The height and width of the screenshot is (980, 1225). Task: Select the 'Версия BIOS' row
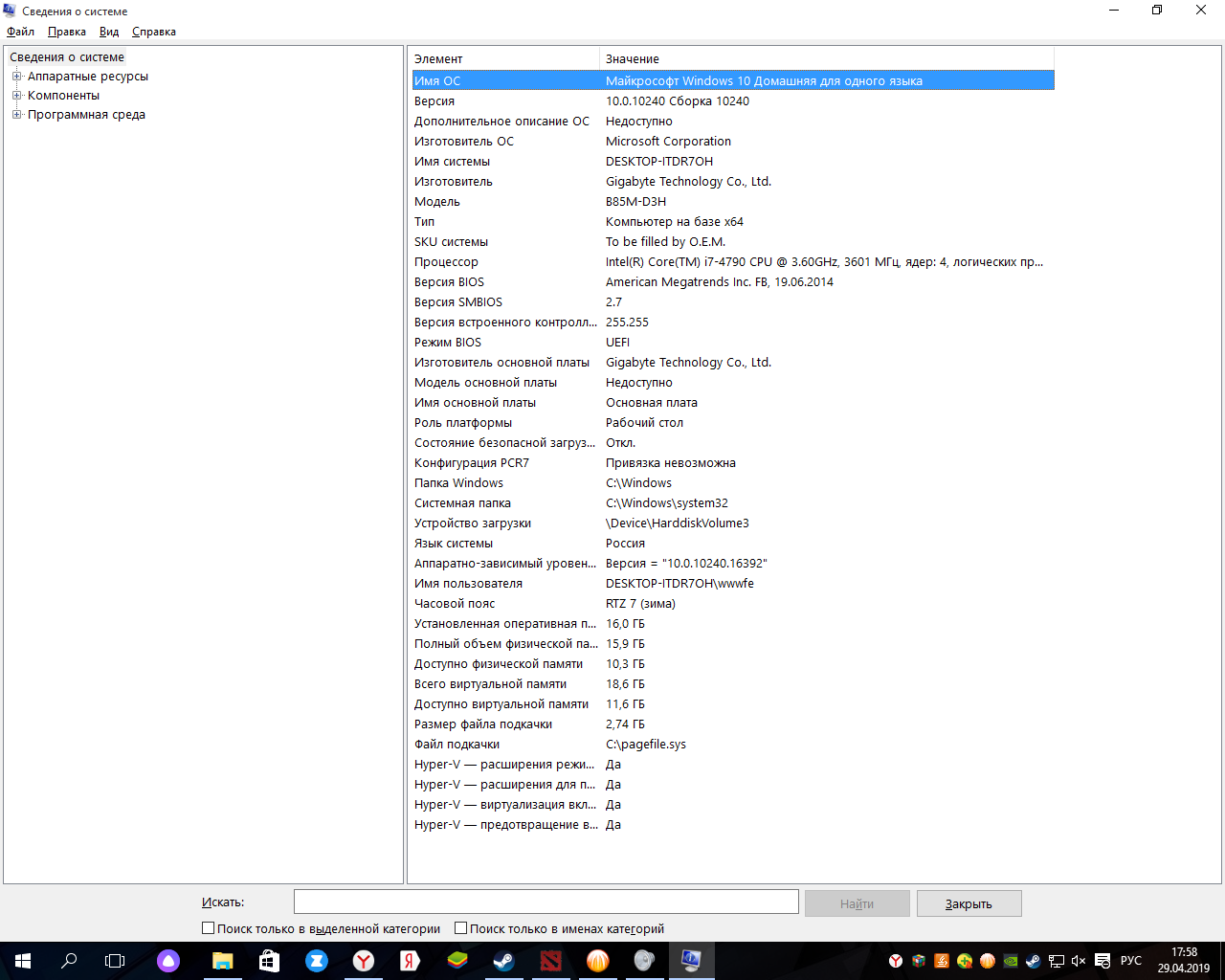733,281
